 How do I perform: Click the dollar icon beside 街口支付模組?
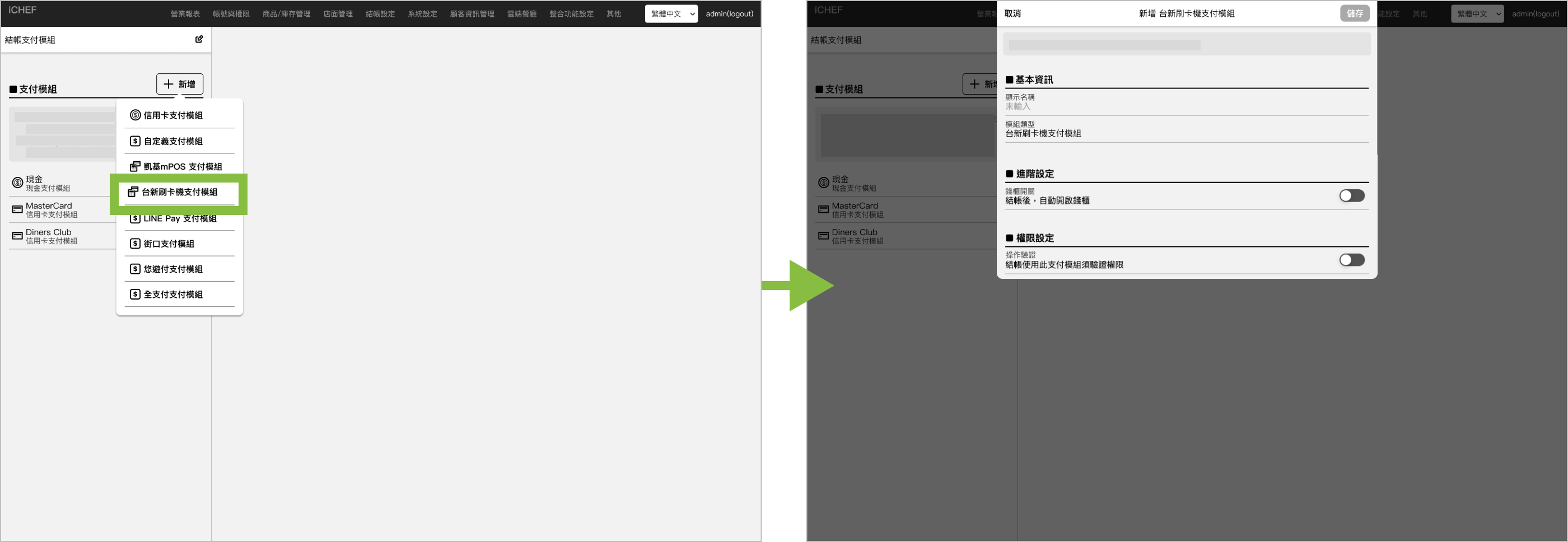(135, 244)
